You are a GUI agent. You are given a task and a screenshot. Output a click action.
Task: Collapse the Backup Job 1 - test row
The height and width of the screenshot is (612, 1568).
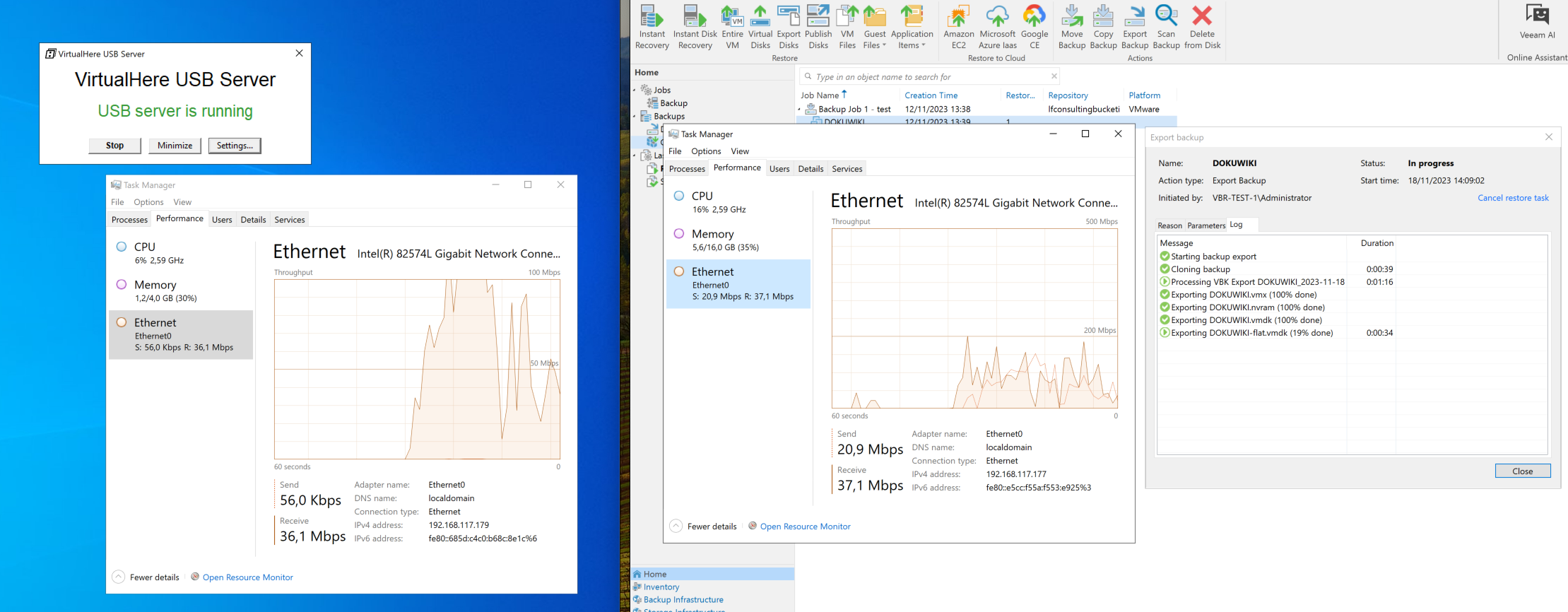tap(800, 110)
